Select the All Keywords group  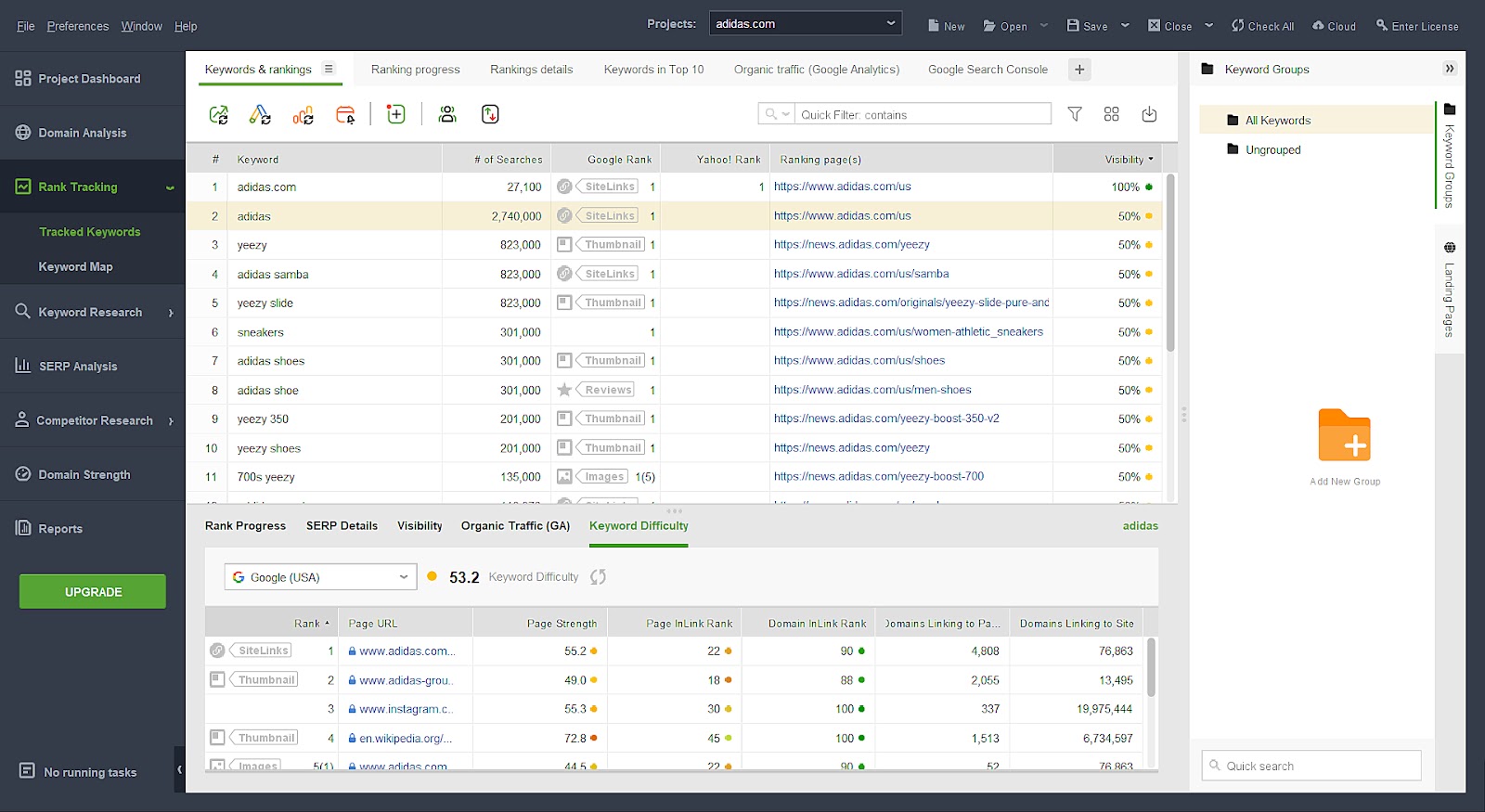coord(1277,121)
